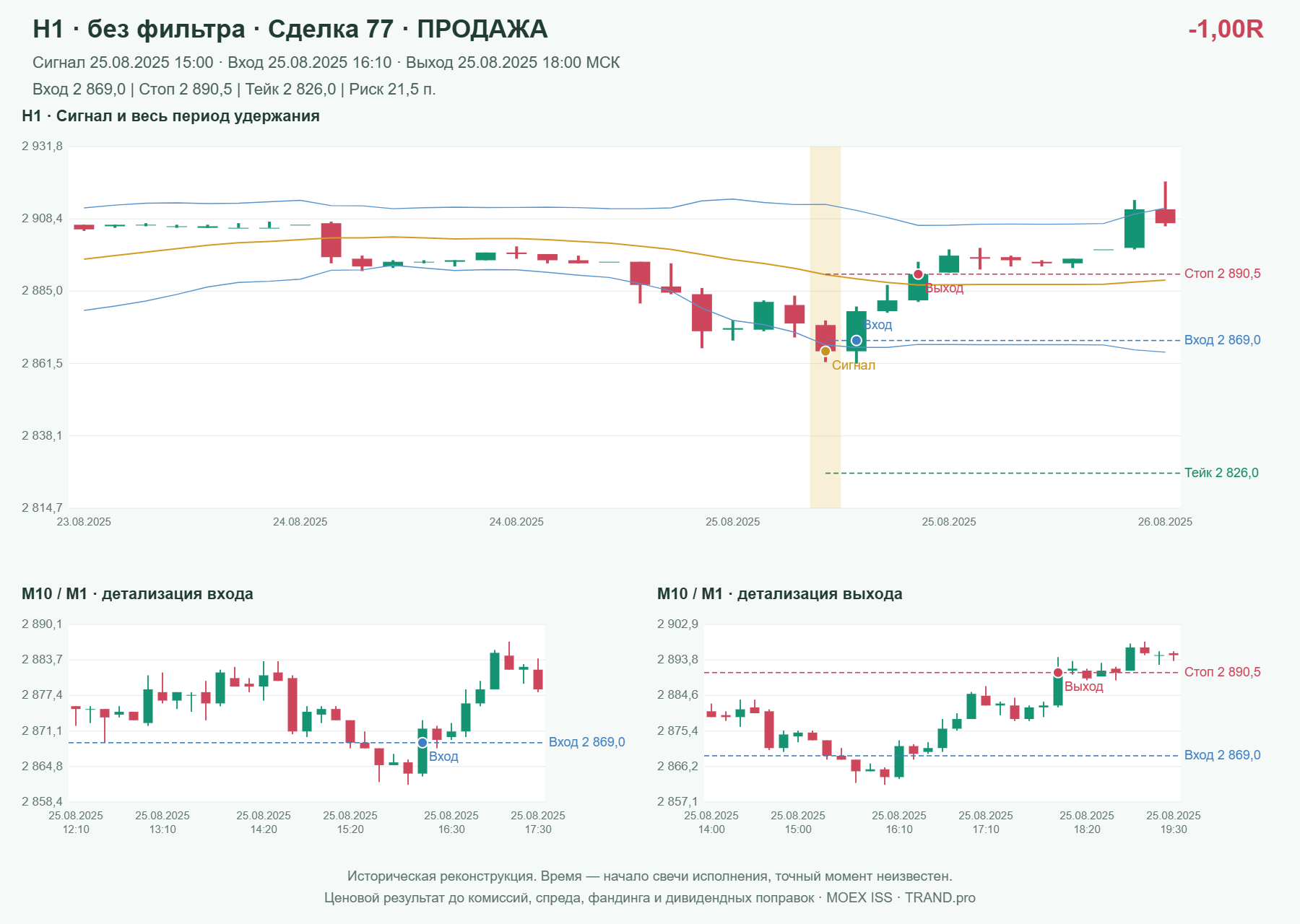
Task: Click the -1,00R result value
Action: 1226,29
